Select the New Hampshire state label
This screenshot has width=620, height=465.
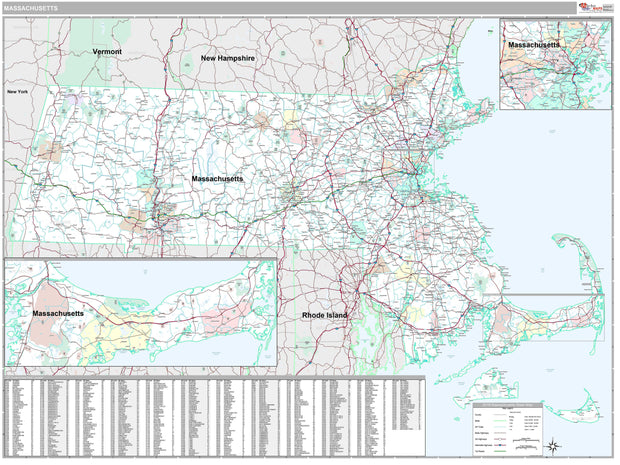[x=228, y=58]
